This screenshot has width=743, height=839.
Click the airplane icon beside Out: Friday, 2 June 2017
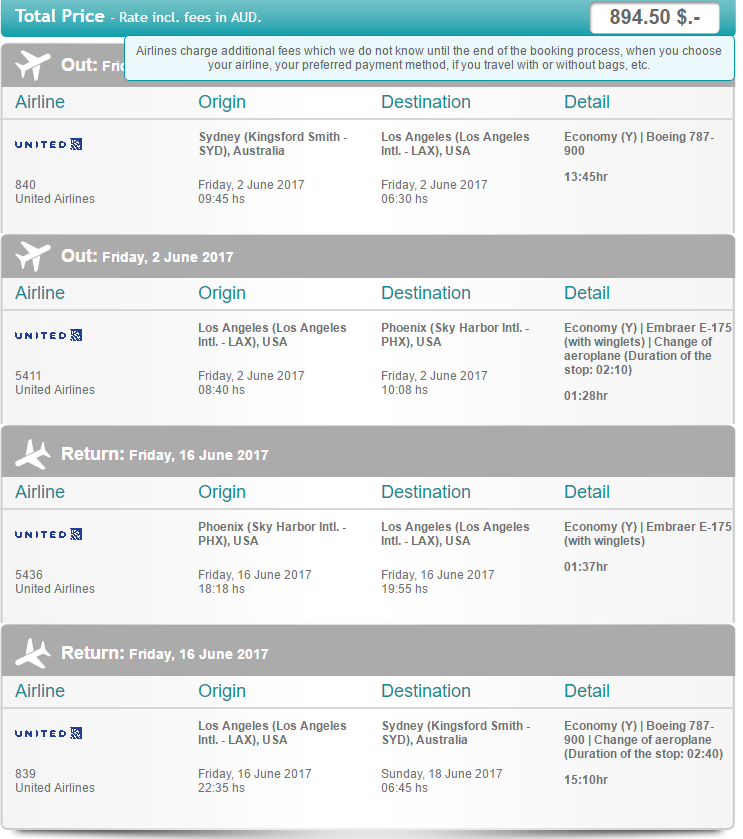click(33, 256)
